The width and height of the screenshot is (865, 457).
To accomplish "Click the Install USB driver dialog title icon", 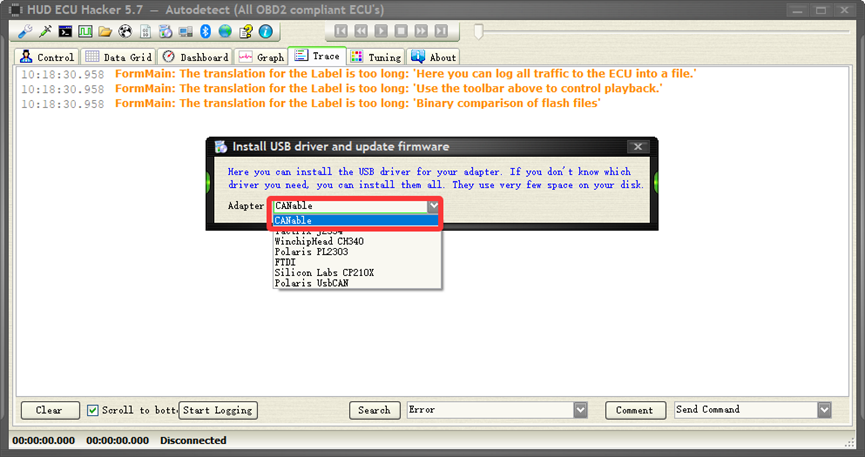I will (x=221, y=147).
